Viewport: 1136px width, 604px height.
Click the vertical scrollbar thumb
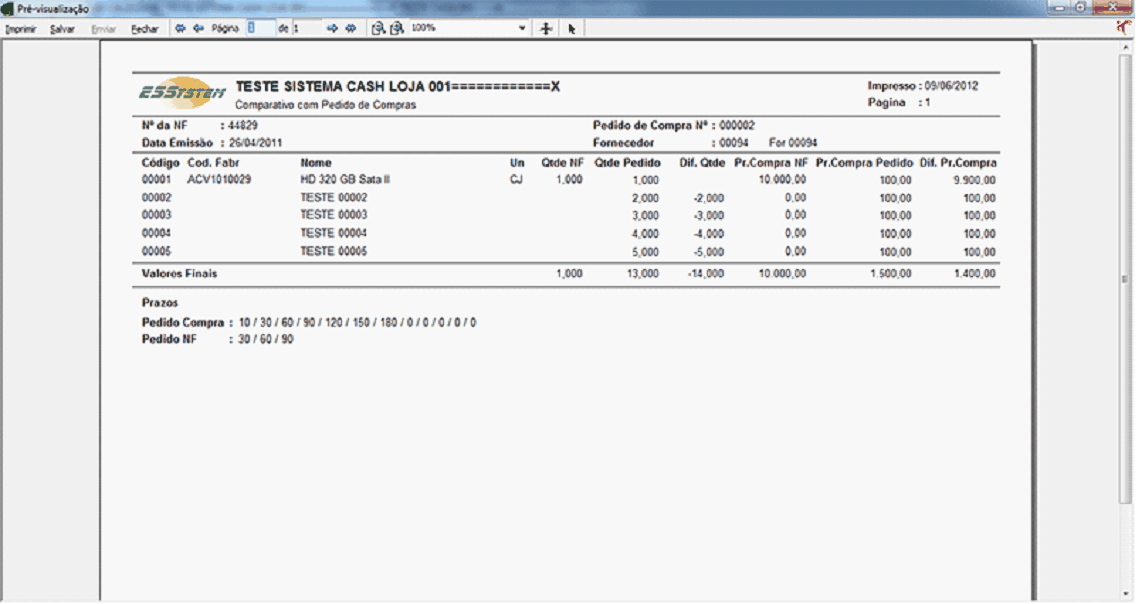1128,280
